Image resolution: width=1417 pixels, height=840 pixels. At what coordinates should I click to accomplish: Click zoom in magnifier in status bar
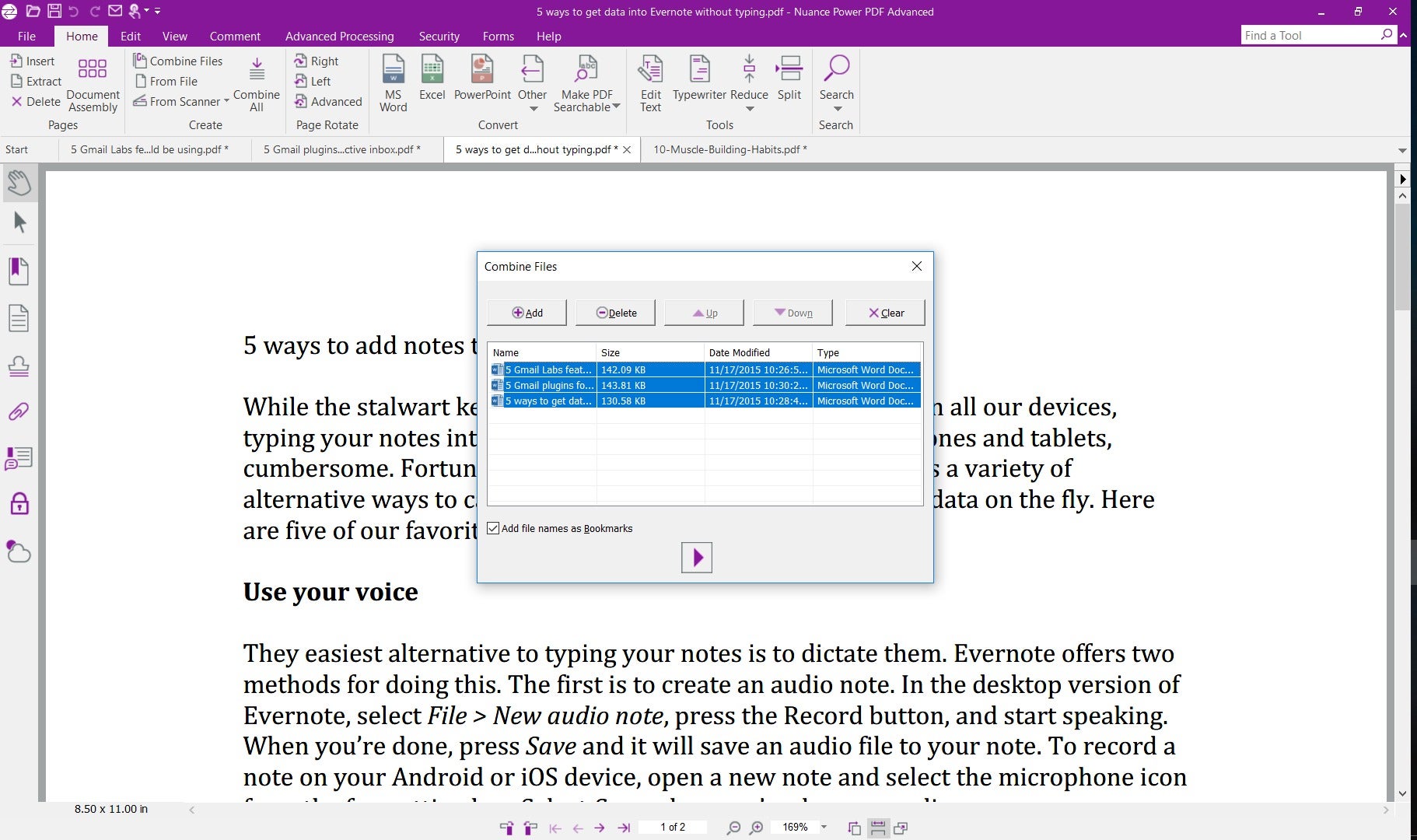point(756,828)
